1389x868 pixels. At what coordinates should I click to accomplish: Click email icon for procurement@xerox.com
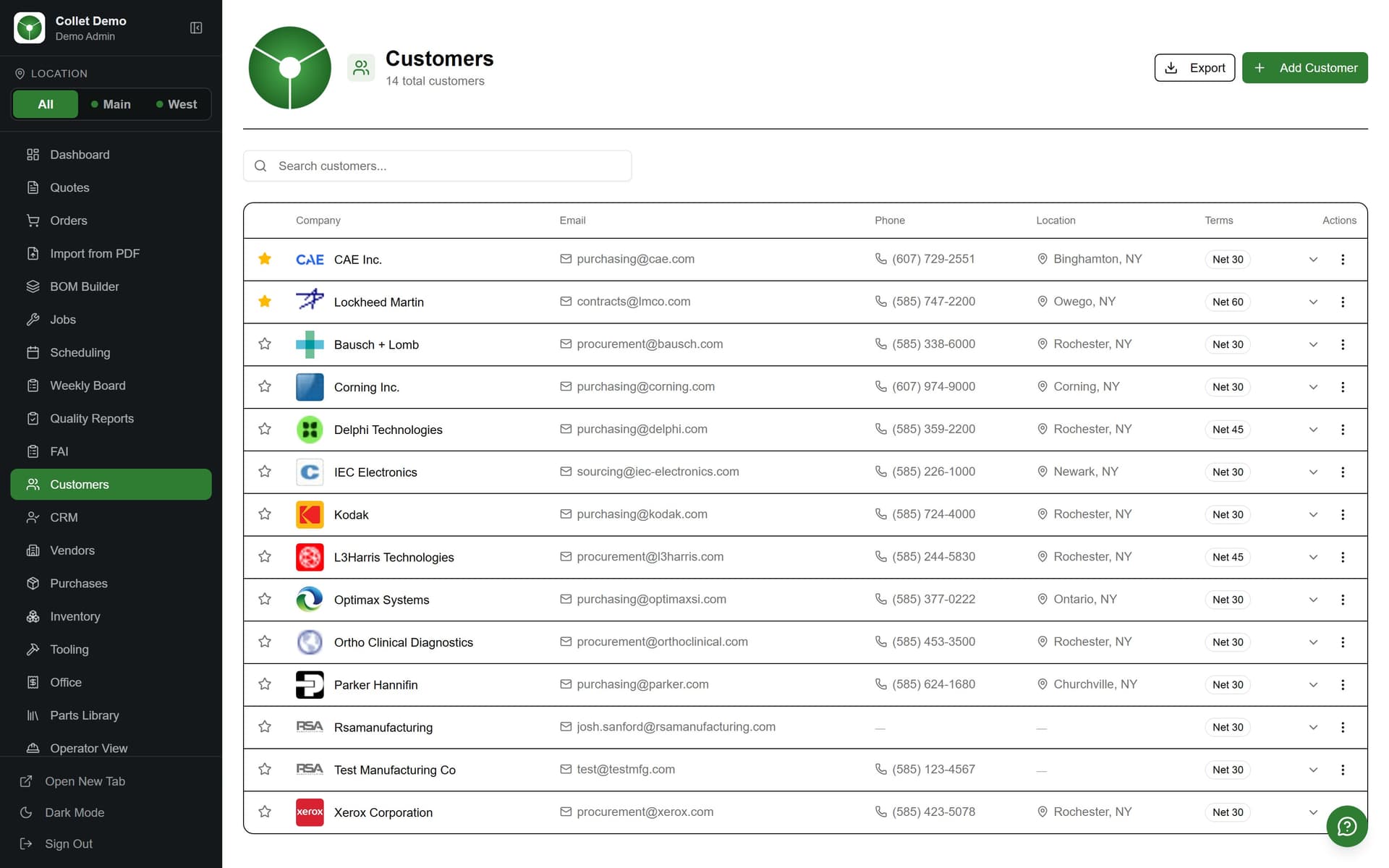566,812
